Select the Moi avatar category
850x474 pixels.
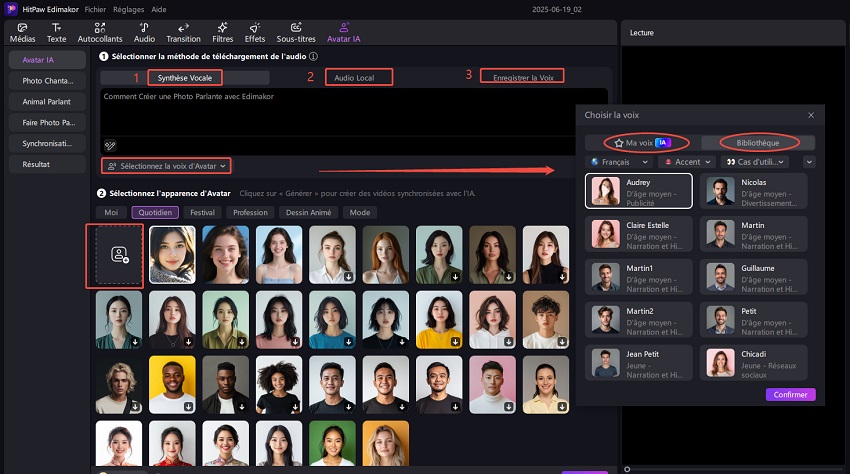[111, 213]
